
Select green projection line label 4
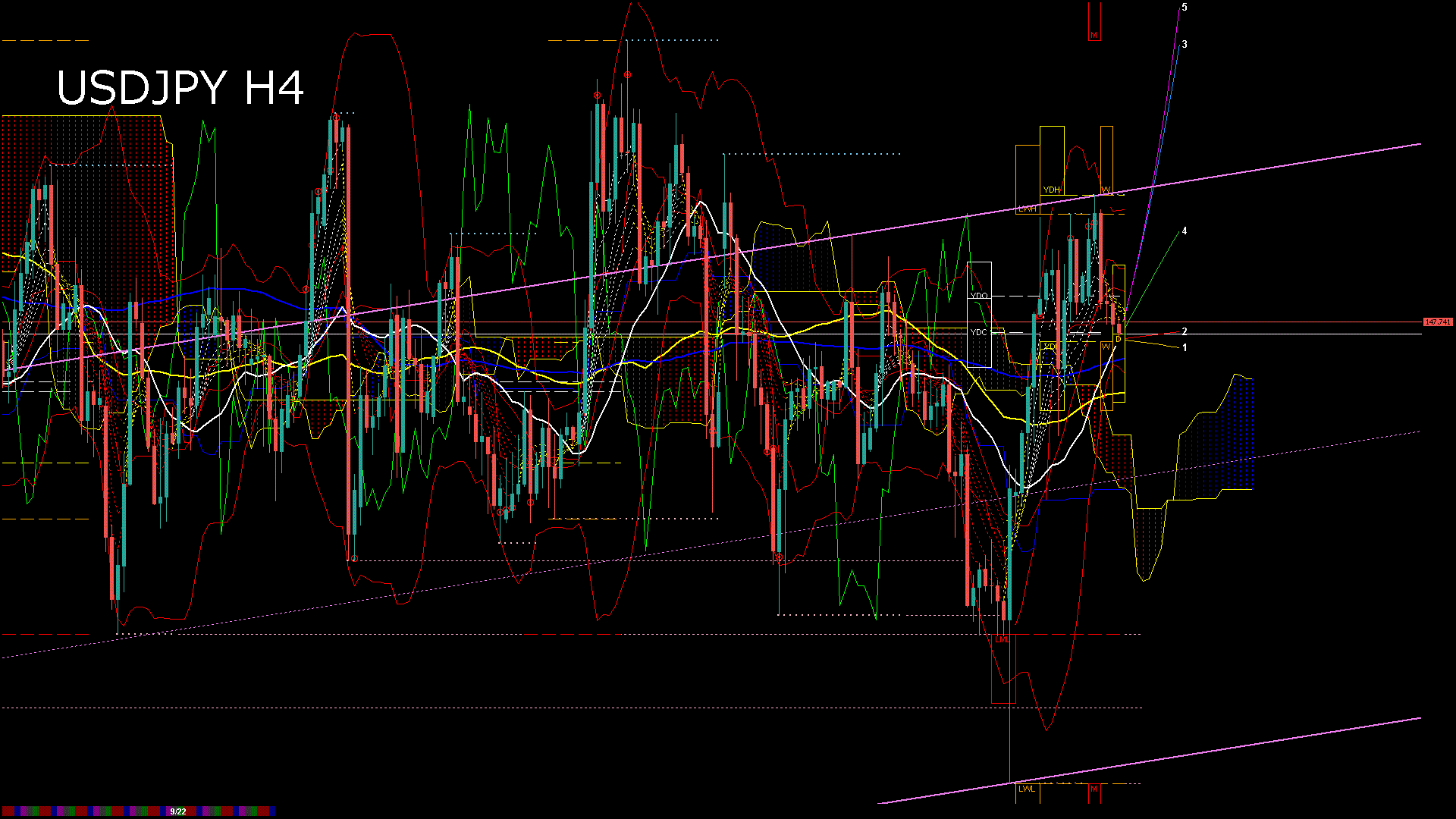[1185, 231]
